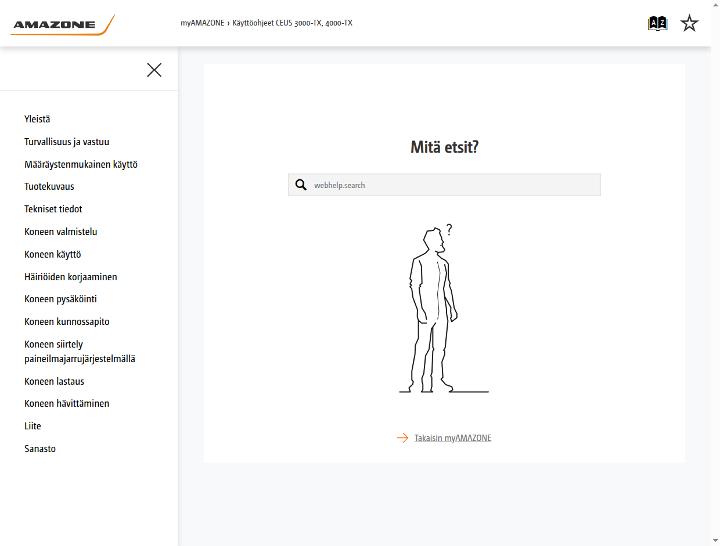The width and height of the screenshot is (720, 546).
Task: Open the A-Z glossary book icon
Action: (x=657, y=23)
